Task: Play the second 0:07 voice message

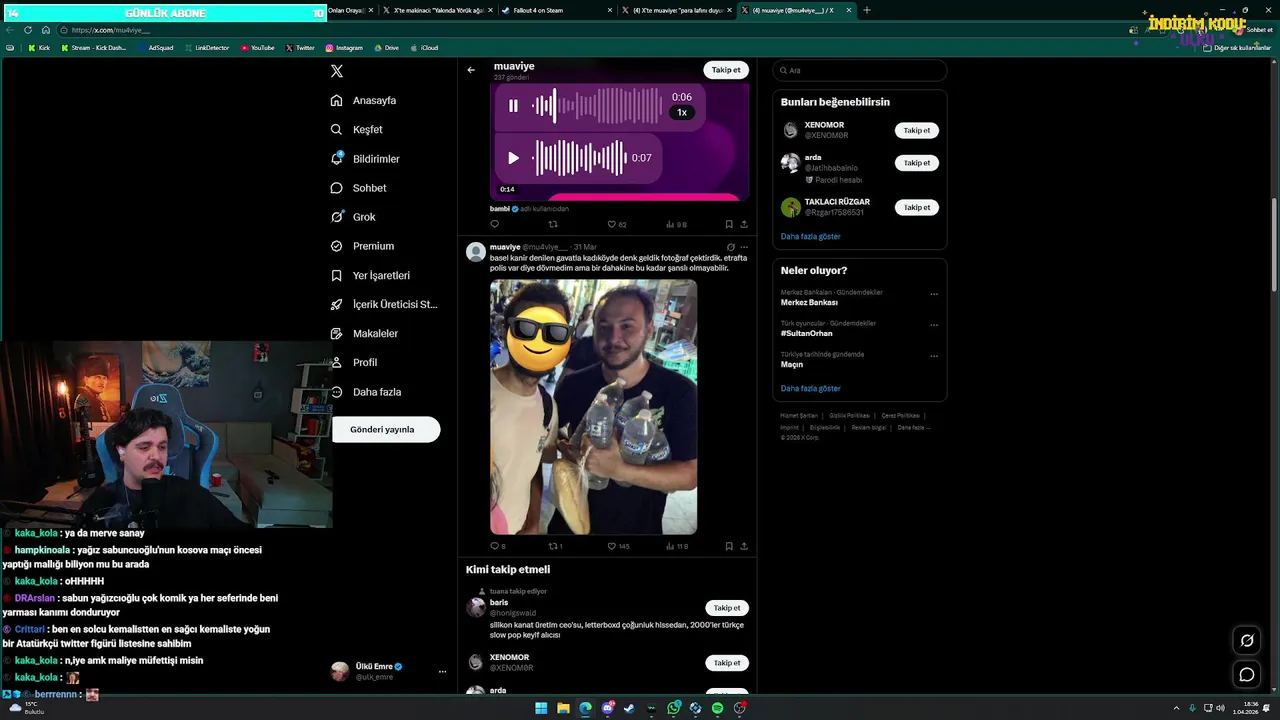Action: click(x=513, y=158)
